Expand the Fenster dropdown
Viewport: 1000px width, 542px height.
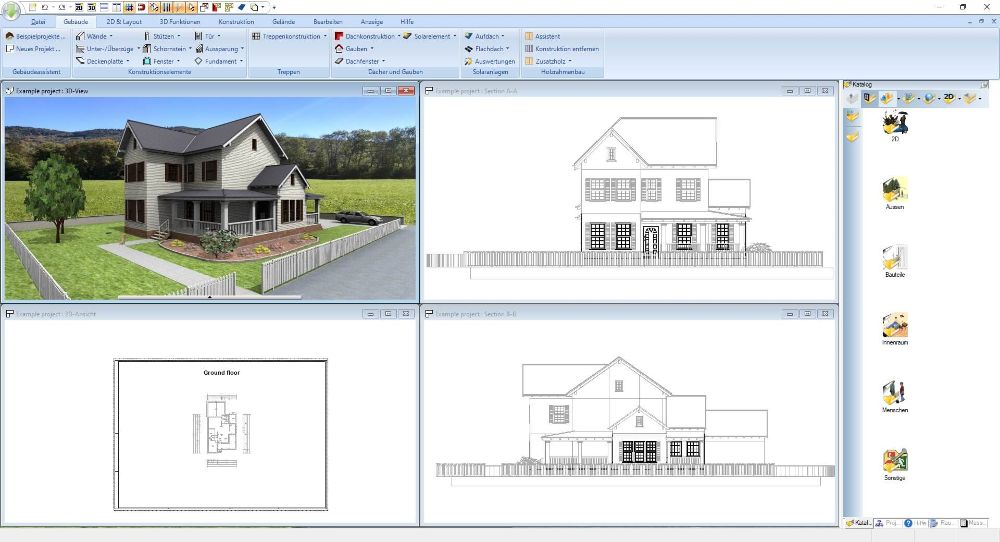tap(167, 61)
